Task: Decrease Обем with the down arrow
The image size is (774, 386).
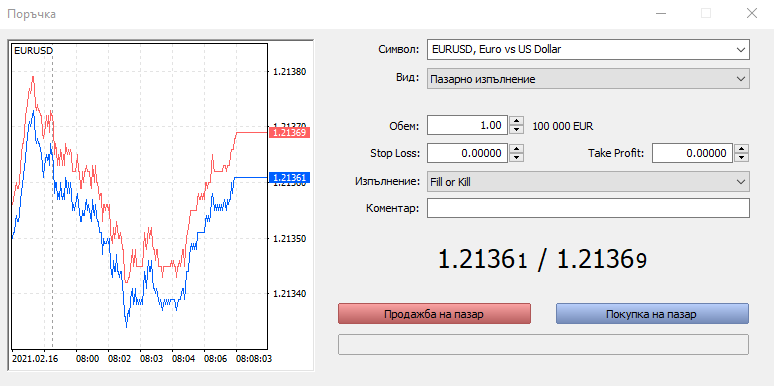Action: (x=516, y=130)
